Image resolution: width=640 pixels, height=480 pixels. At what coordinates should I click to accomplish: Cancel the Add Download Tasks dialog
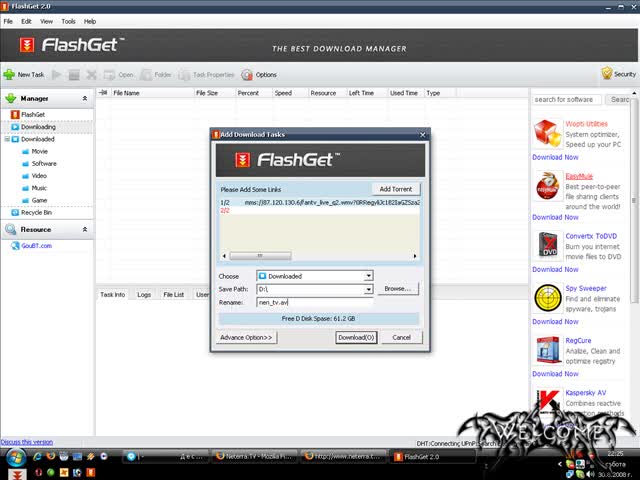click(402, 338)
